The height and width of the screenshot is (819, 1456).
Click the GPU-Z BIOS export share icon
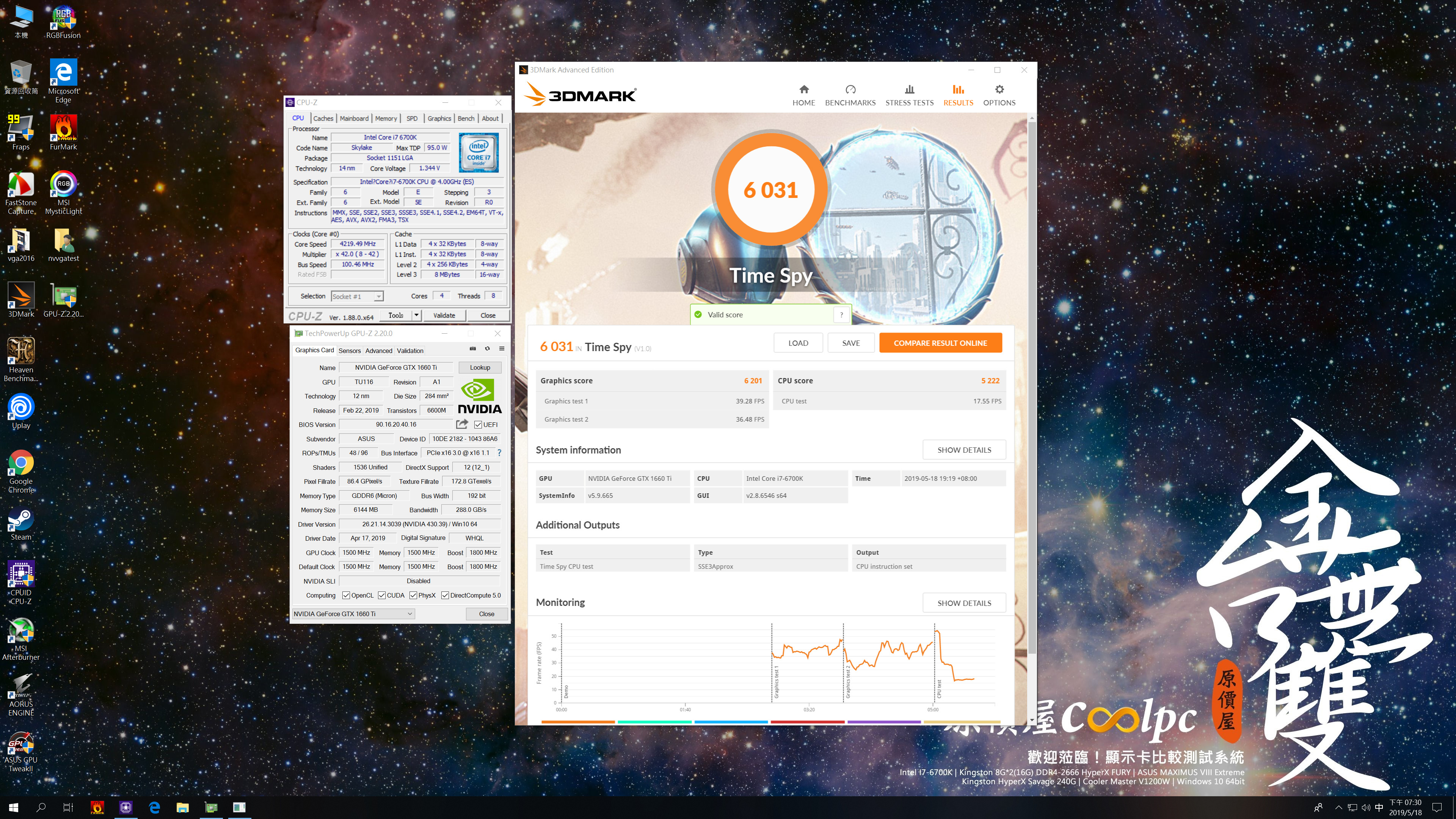462,424
